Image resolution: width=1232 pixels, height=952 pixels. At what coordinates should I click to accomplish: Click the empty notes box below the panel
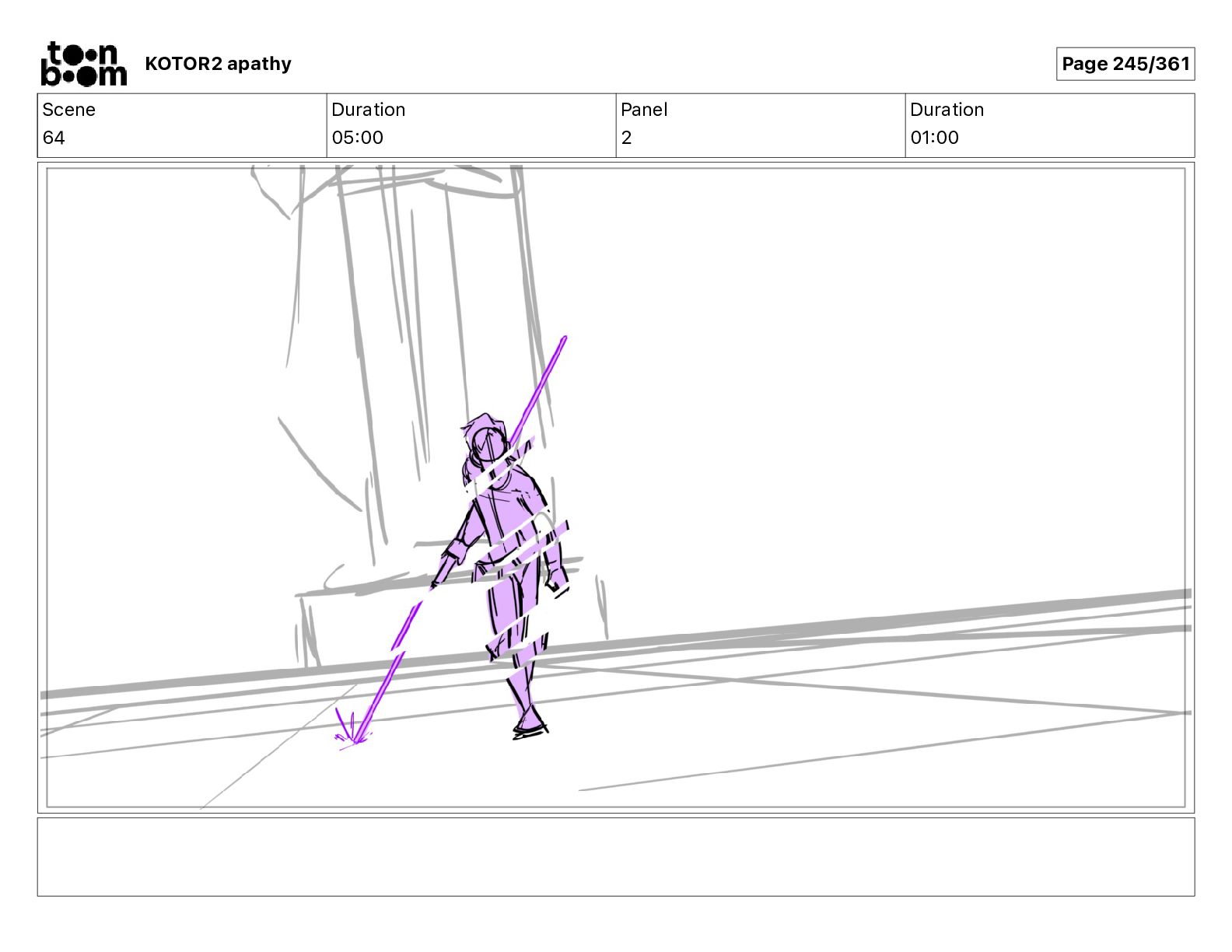point(615,856)
